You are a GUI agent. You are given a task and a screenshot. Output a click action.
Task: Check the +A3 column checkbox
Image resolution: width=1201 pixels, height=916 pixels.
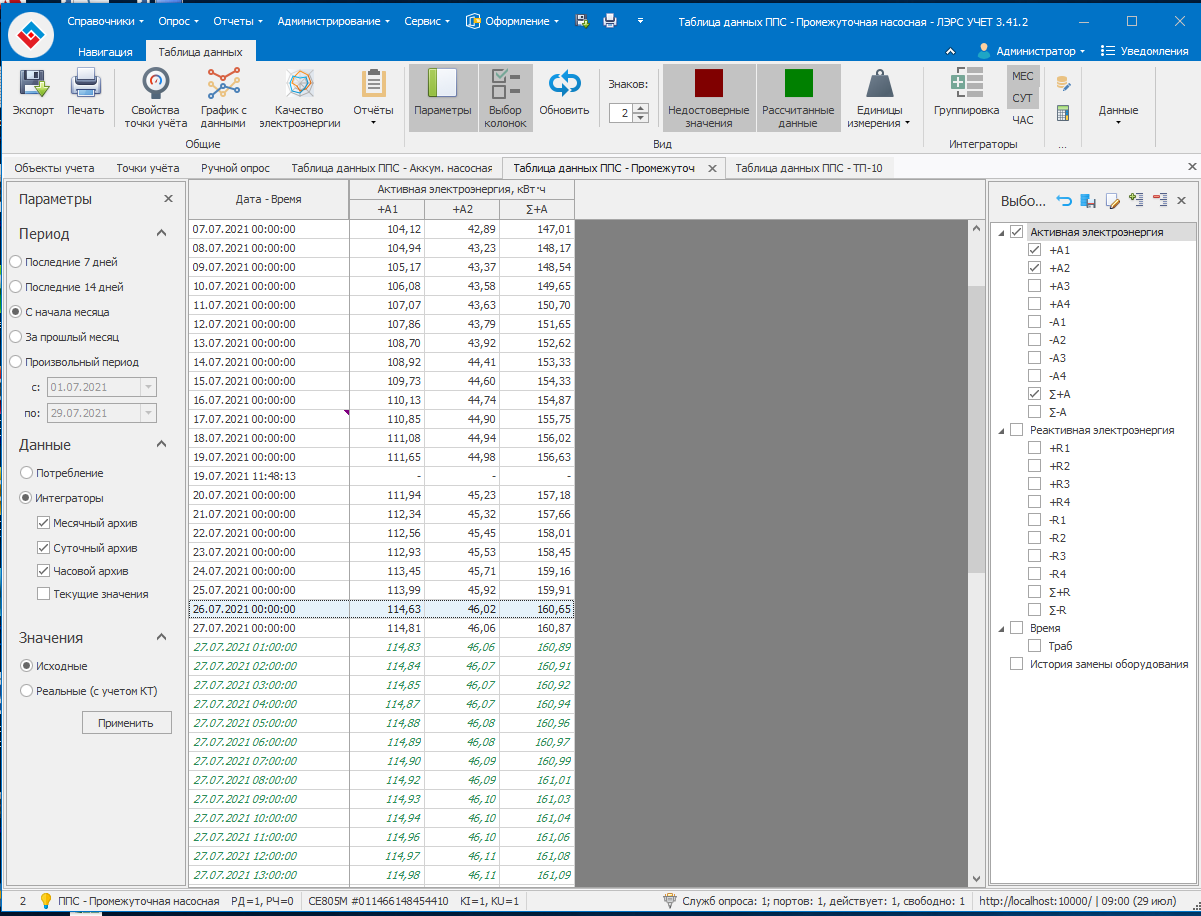1035,286
